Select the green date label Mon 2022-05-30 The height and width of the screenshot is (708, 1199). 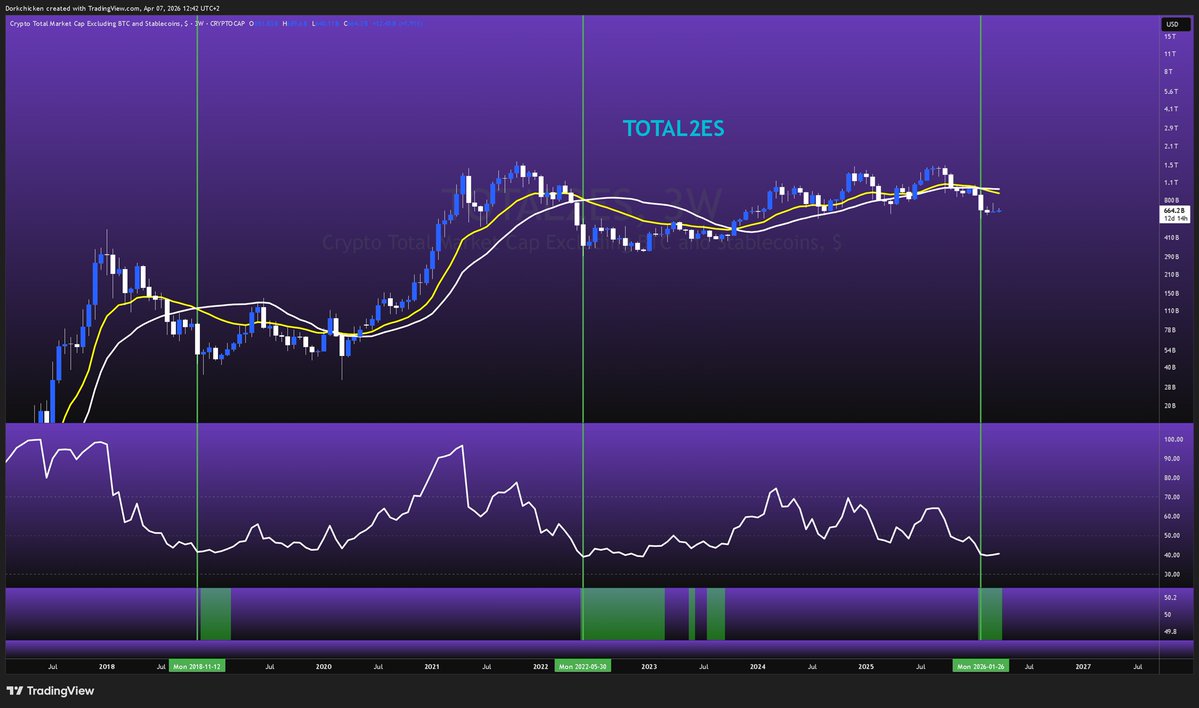click(583, 667)
